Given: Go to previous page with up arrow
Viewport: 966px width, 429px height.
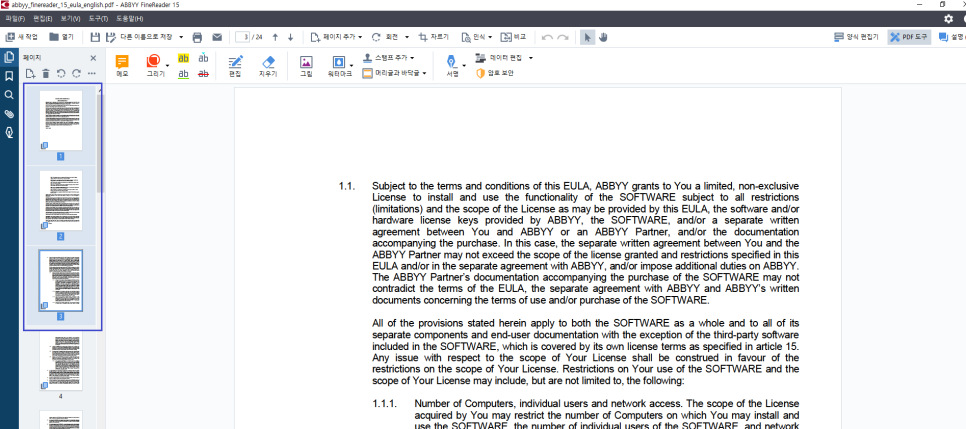Looking at the screenshot, I should click(275, 38).
